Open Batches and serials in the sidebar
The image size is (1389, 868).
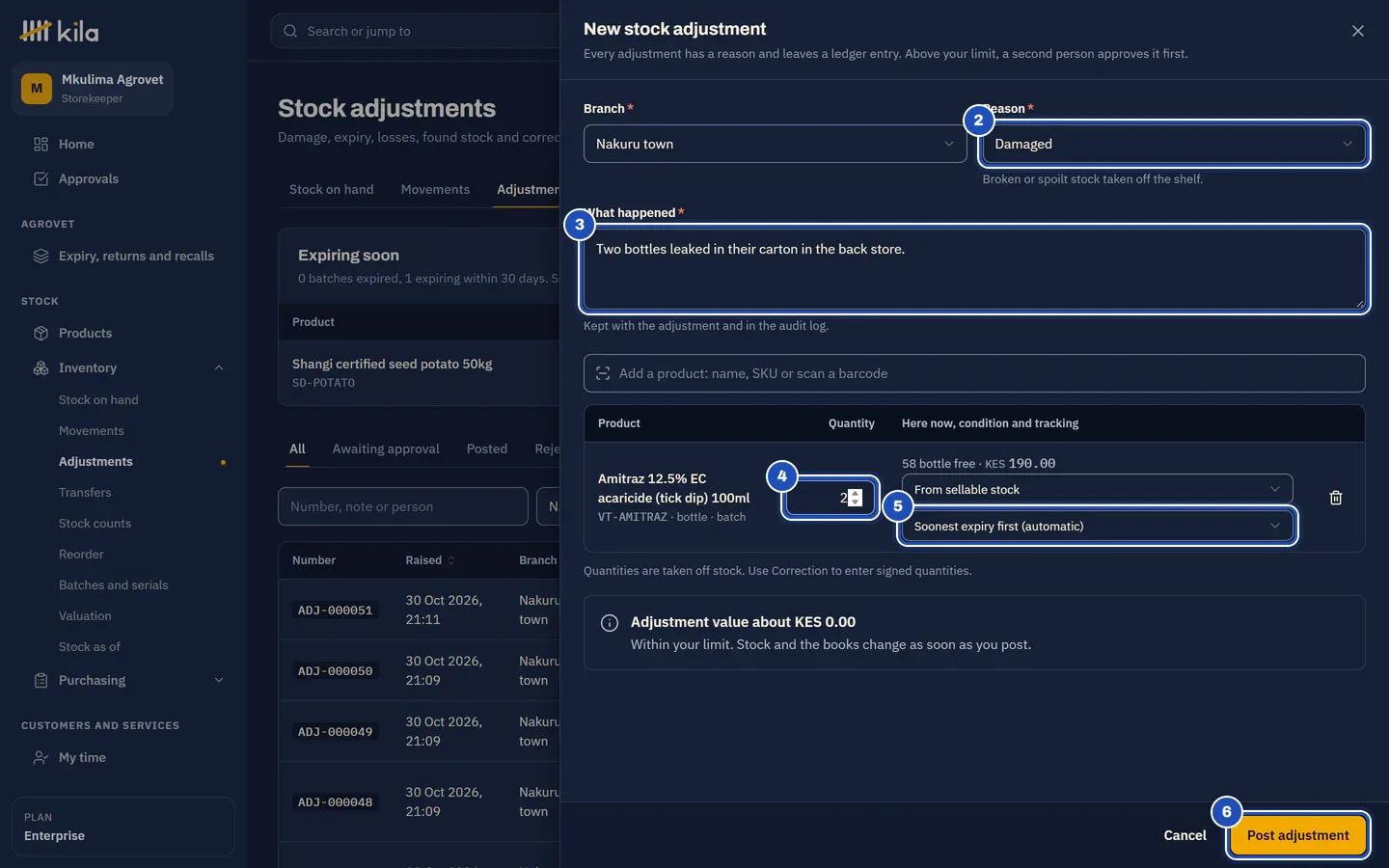(x=113, y=584)
